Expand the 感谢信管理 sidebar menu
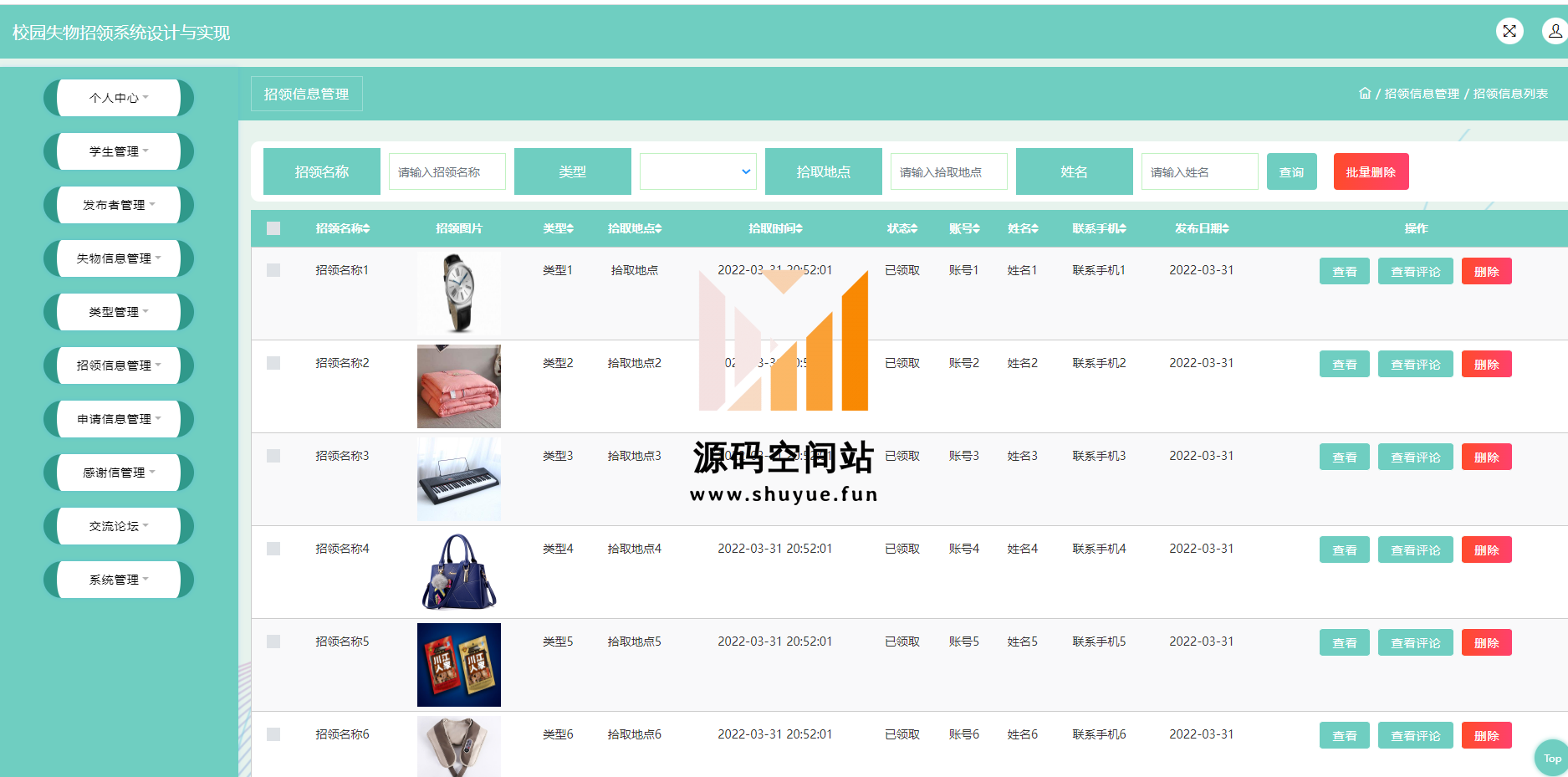The image size is (1568, 777). [x=119, y=473]
